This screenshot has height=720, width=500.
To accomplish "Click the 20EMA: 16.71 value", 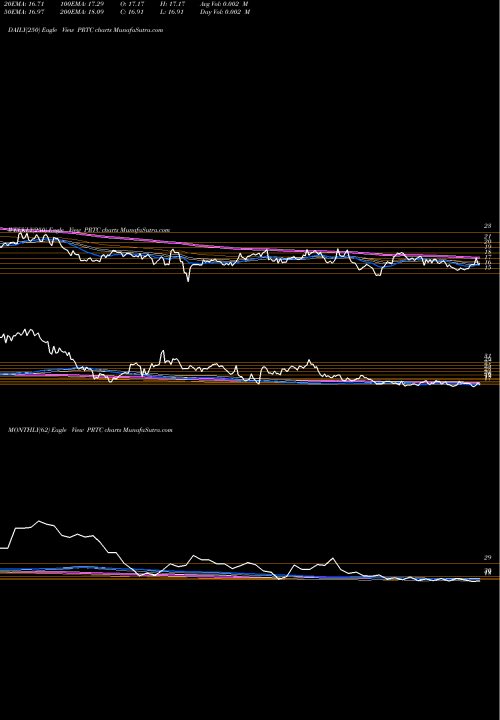I will click(x=22, y=4).
